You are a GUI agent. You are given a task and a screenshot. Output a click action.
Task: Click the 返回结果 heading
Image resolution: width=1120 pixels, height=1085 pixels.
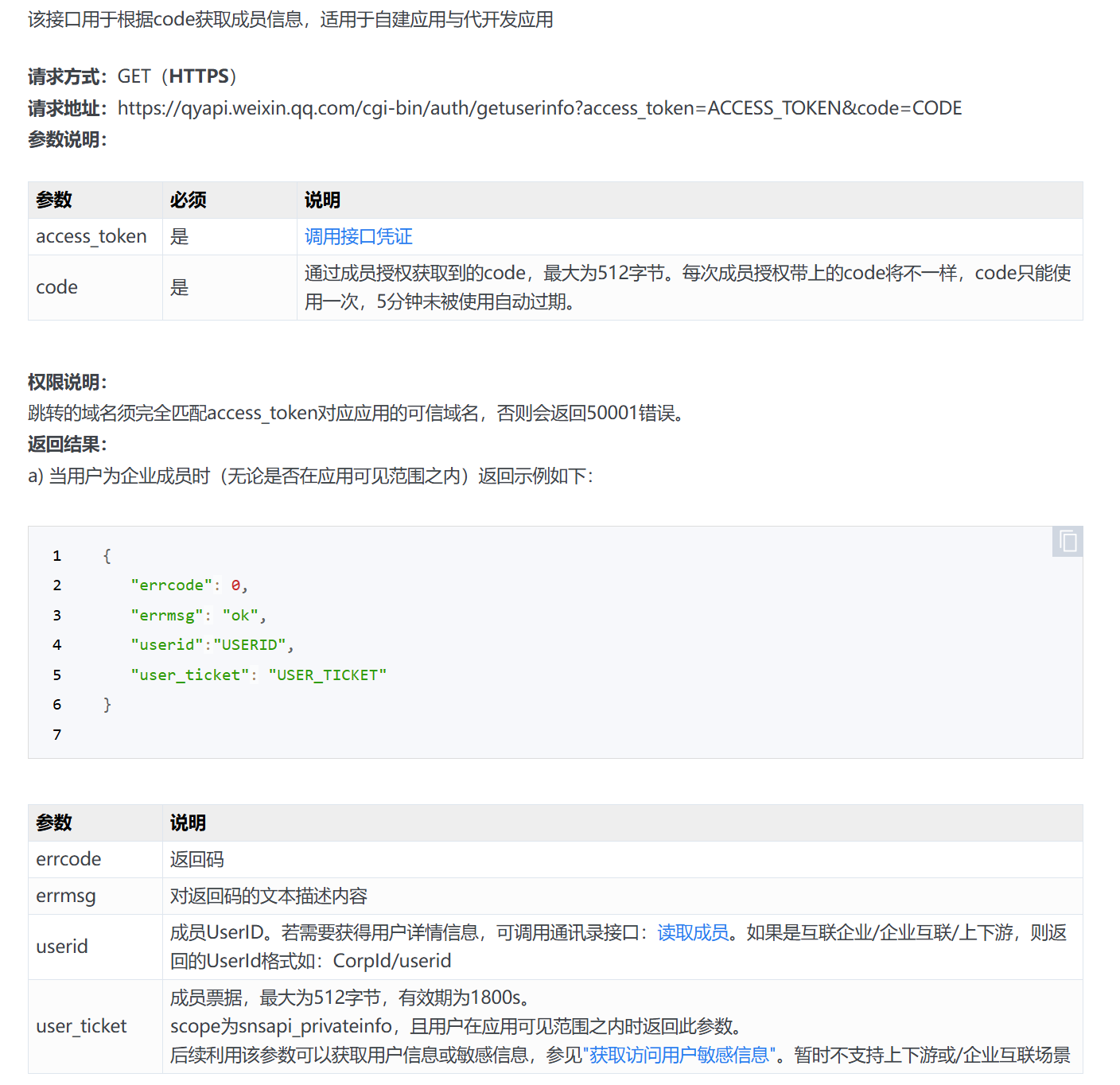pyautogui.click(x=65, y=445)
